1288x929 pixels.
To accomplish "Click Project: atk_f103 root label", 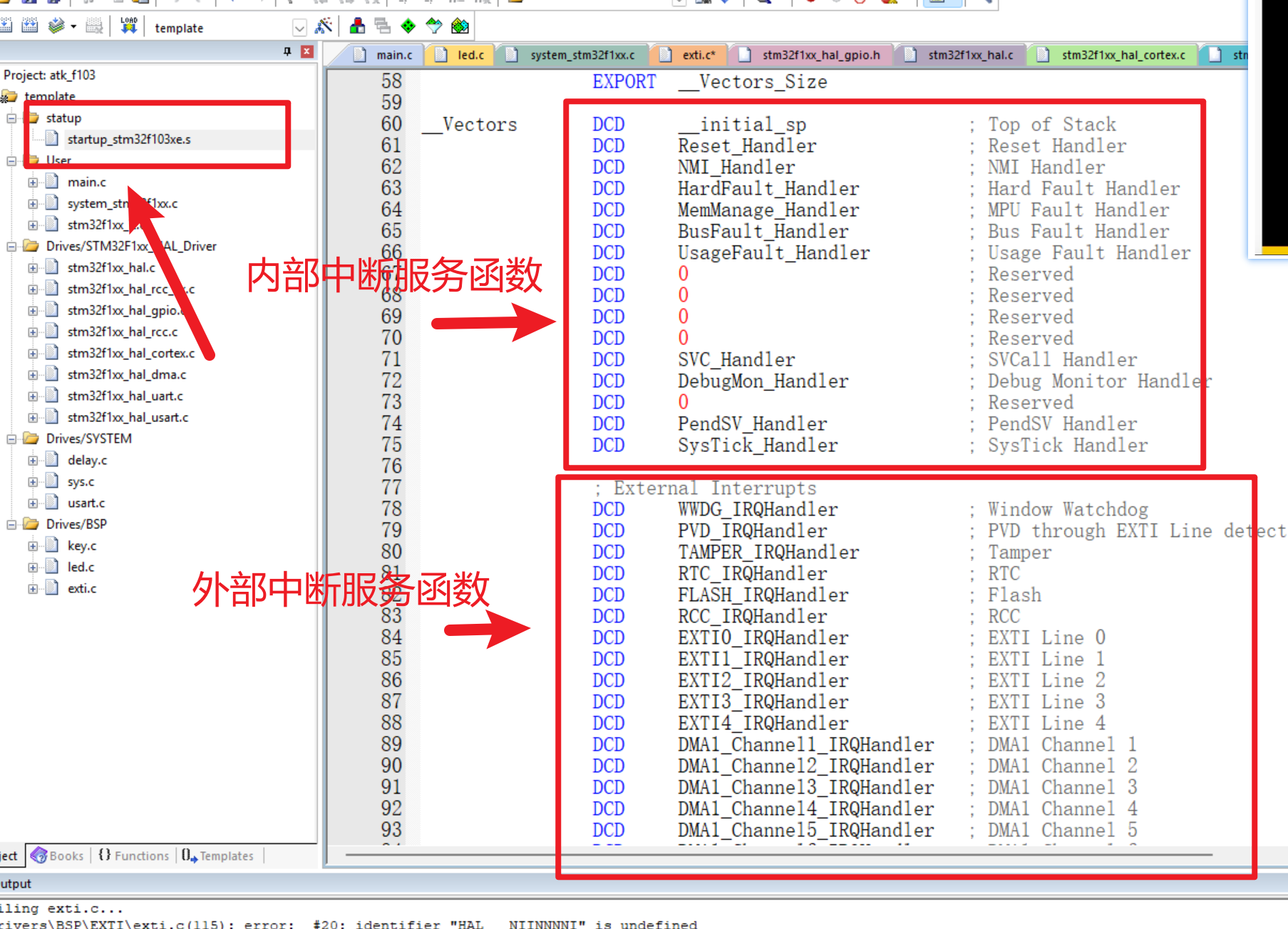I will tap(49, 75).
